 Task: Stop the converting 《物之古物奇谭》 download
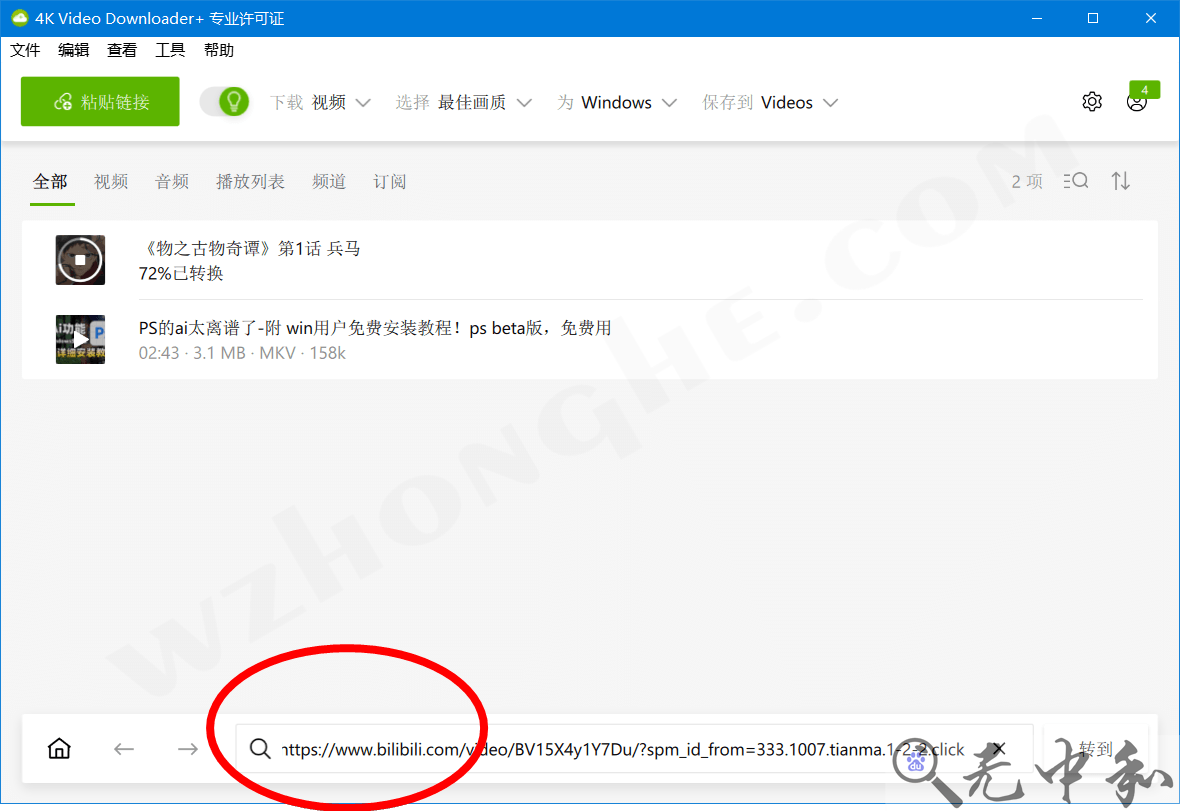(80, 259)
